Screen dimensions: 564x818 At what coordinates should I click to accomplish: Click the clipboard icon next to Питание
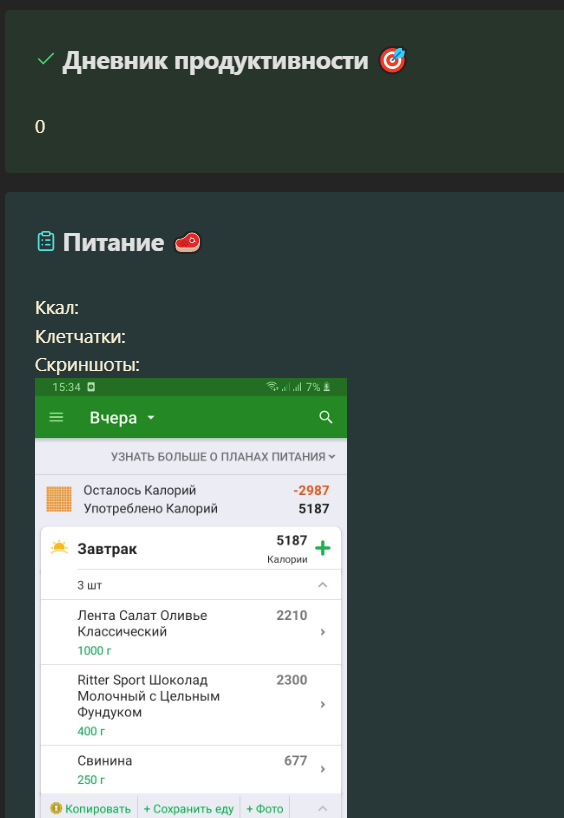tap(46, 242)
